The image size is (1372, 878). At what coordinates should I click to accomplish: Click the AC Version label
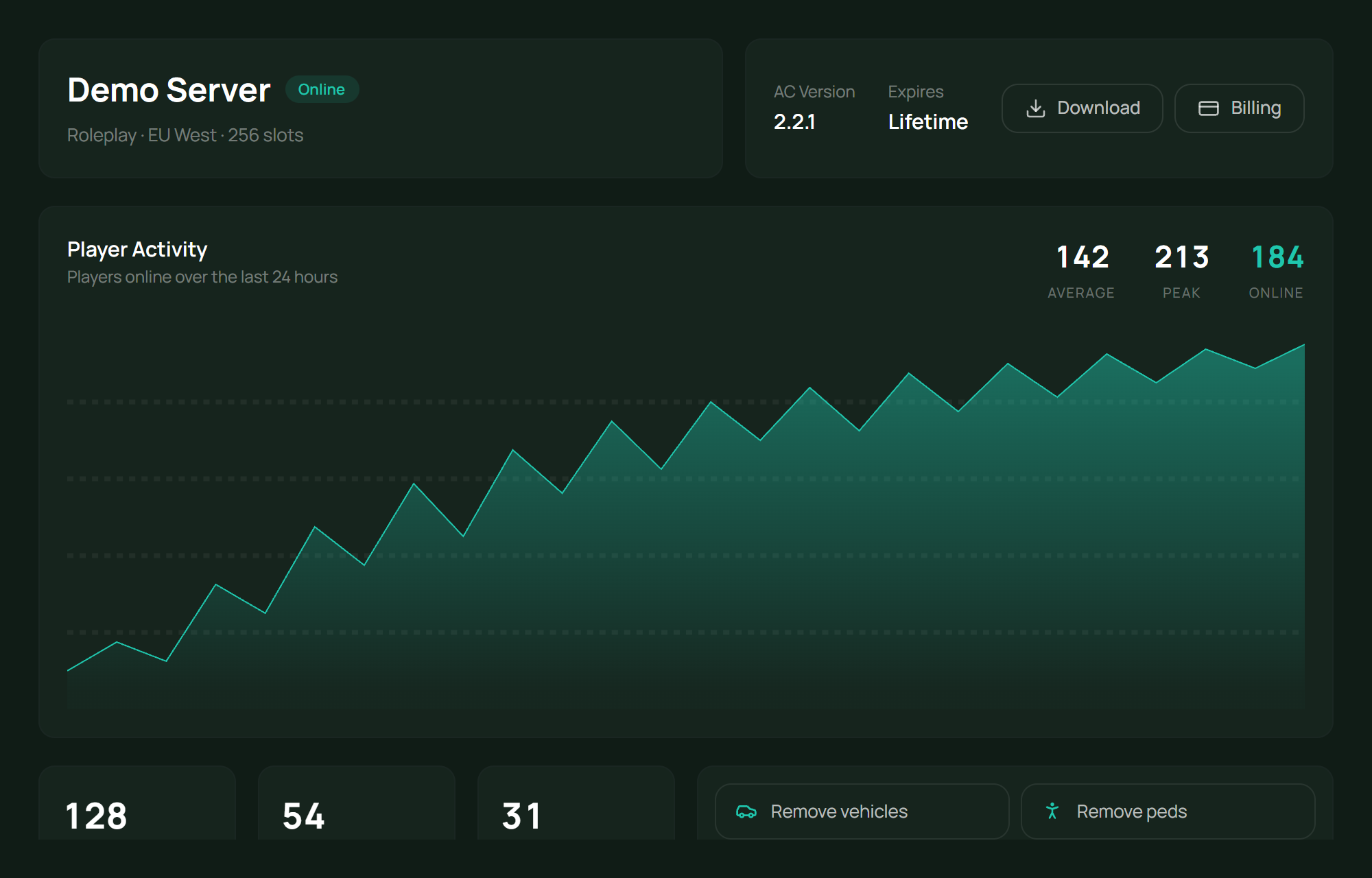pos(814,92)
